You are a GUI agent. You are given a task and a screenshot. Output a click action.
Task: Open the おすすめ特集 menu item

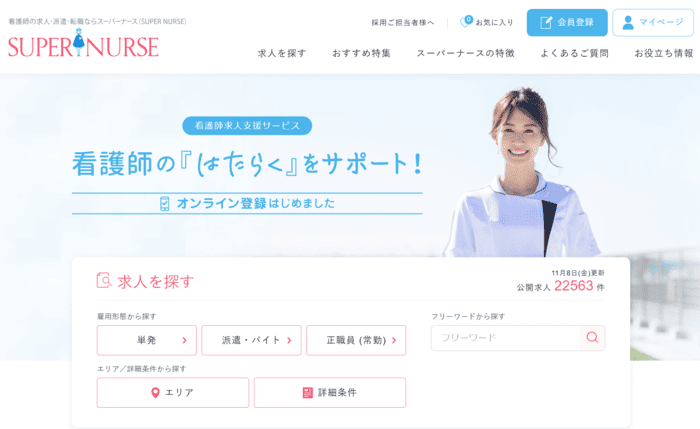pos(361,53)
